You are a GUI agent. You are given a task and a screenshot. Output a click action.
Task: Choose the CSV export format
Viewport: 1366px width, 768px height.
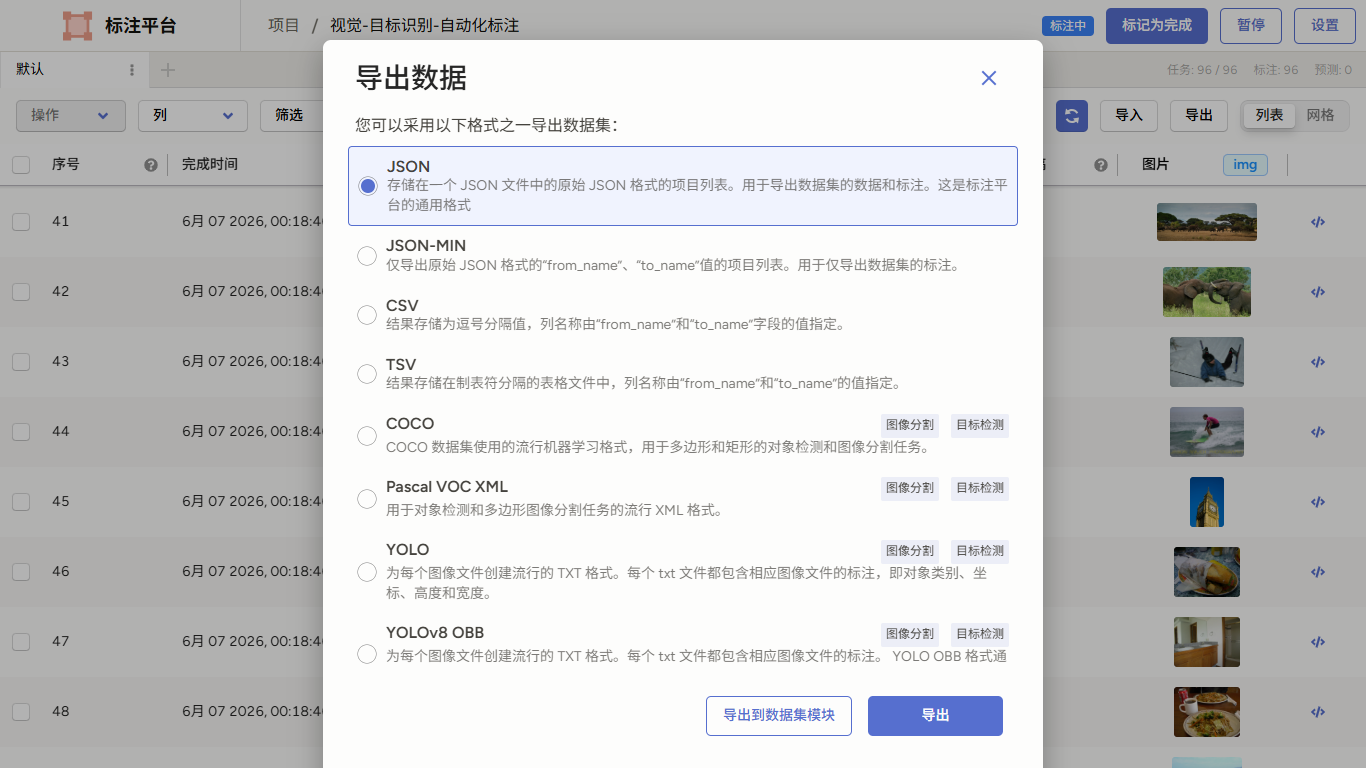point(367,315)
